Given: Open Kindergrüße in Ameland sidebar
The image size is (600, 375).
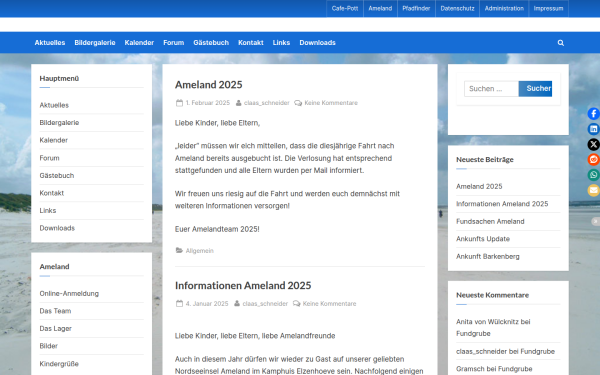Looking at the screenshot, I should pyautogui.click(x=59, y=364).
